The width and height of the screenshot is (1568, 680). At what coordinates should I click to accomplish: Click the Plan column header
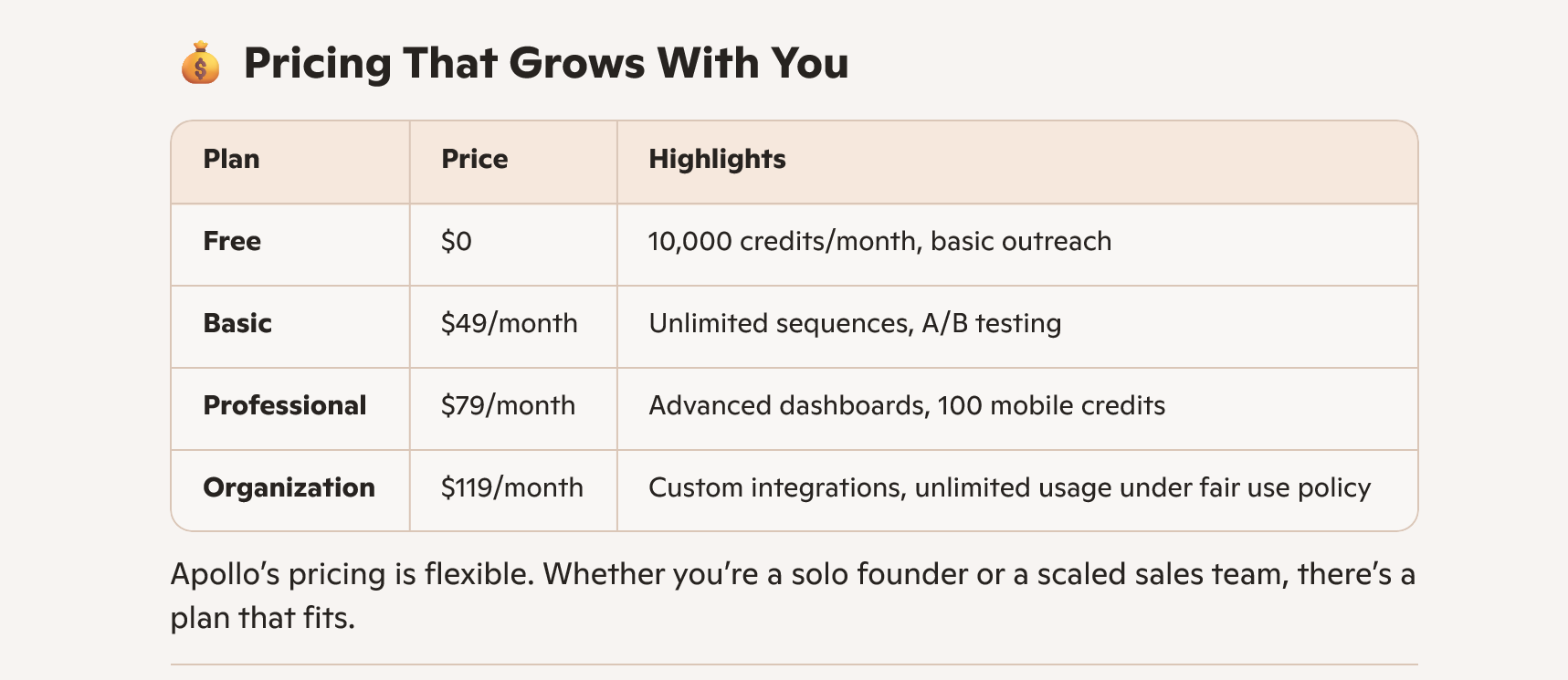(231, 160)
